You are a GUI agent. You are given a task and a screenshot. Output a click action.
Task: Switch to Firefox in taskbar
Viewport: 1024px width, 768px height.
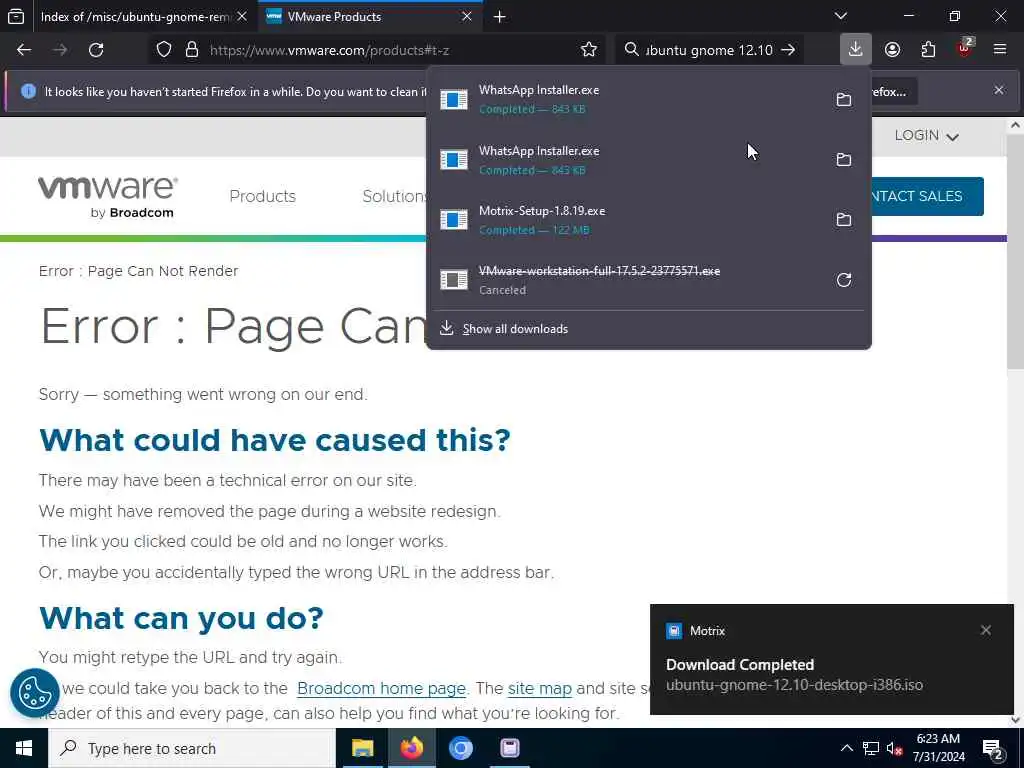(411, 748)
